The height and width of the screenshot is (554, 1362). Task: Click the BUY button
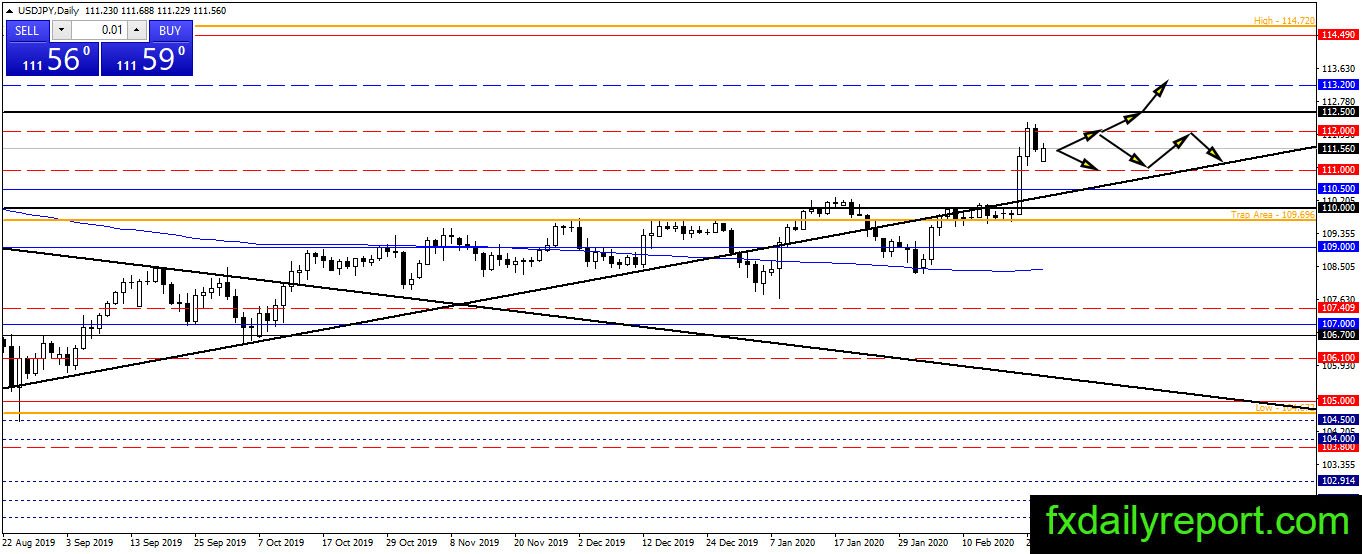pos(171,30)
